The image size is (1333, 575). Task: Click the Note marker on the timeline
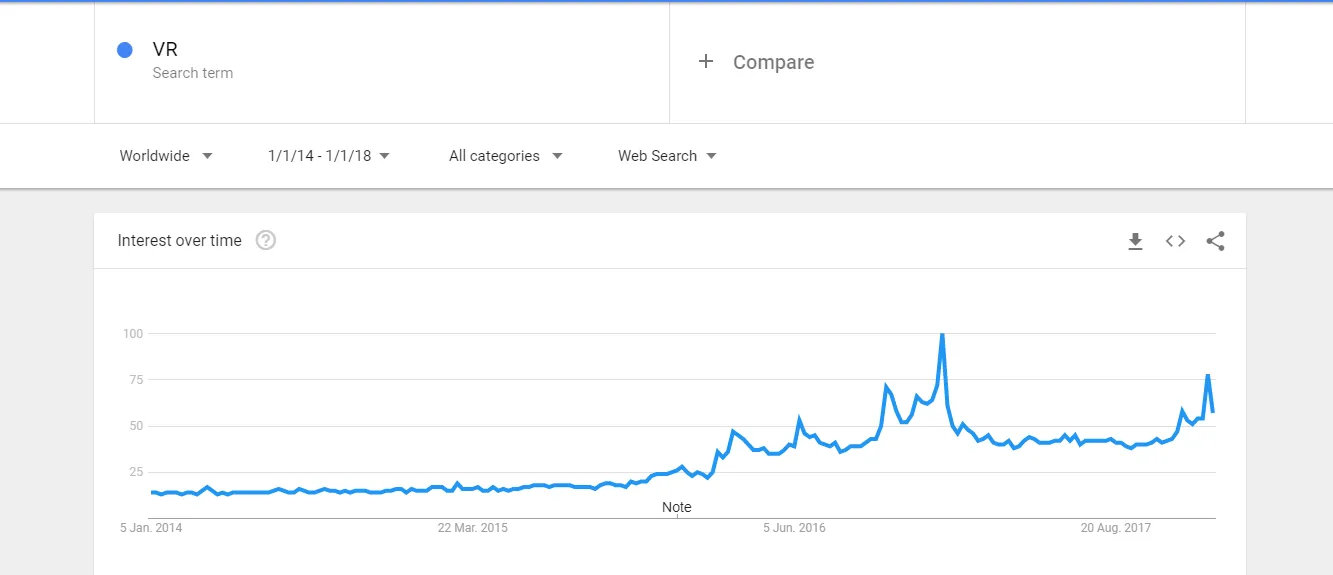[677, 507]
